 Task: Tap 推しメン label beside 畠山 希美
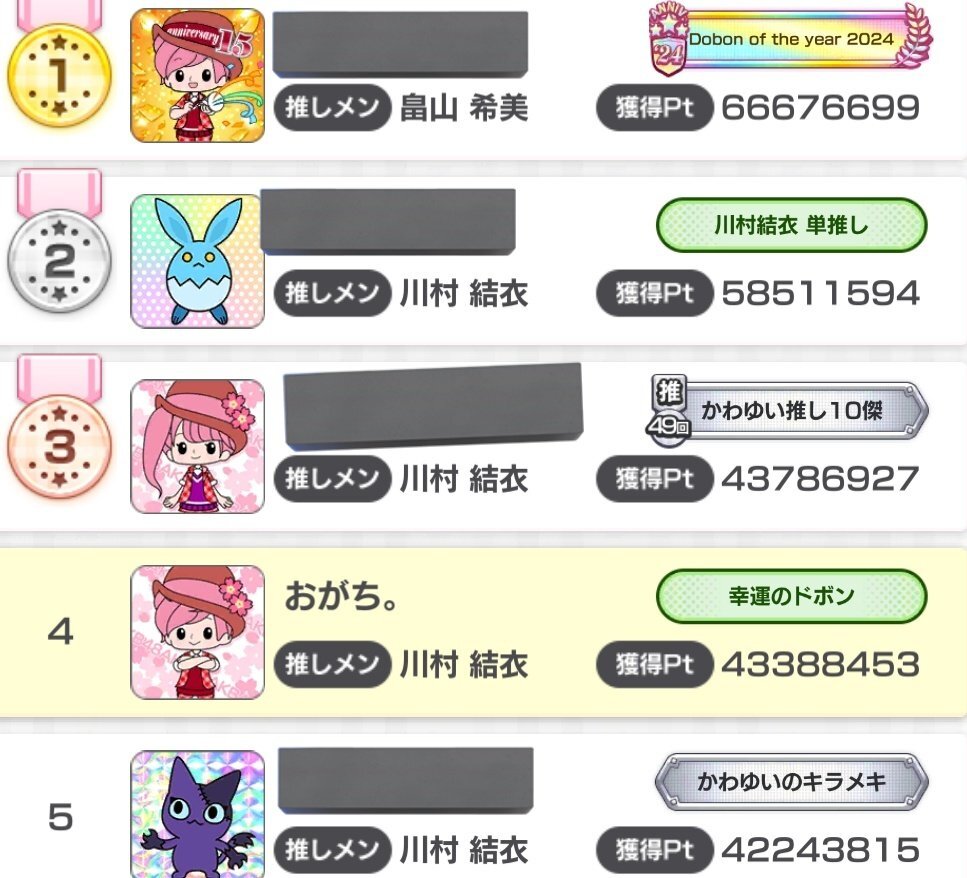333,107
